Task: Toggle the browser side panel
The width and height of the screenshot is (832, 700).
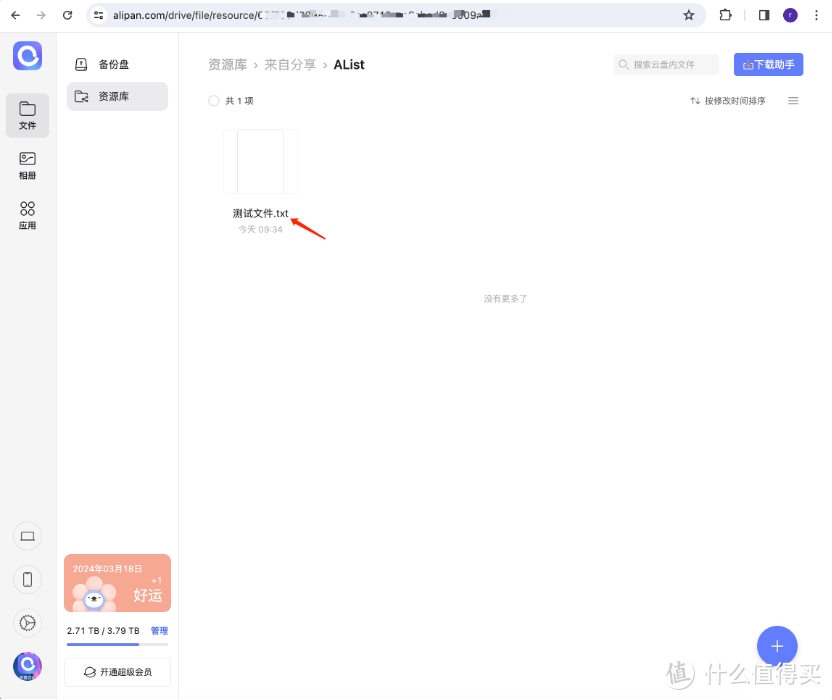Action: tap(764, 15)
